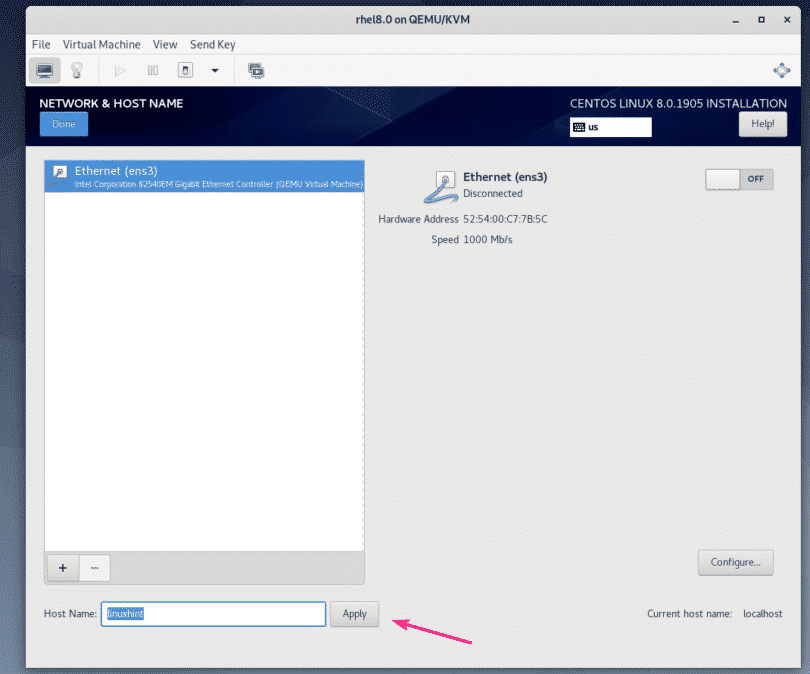Click the plus button to add an interface
The height and width of the screenshot is (674, 810).
coord(62,568)
